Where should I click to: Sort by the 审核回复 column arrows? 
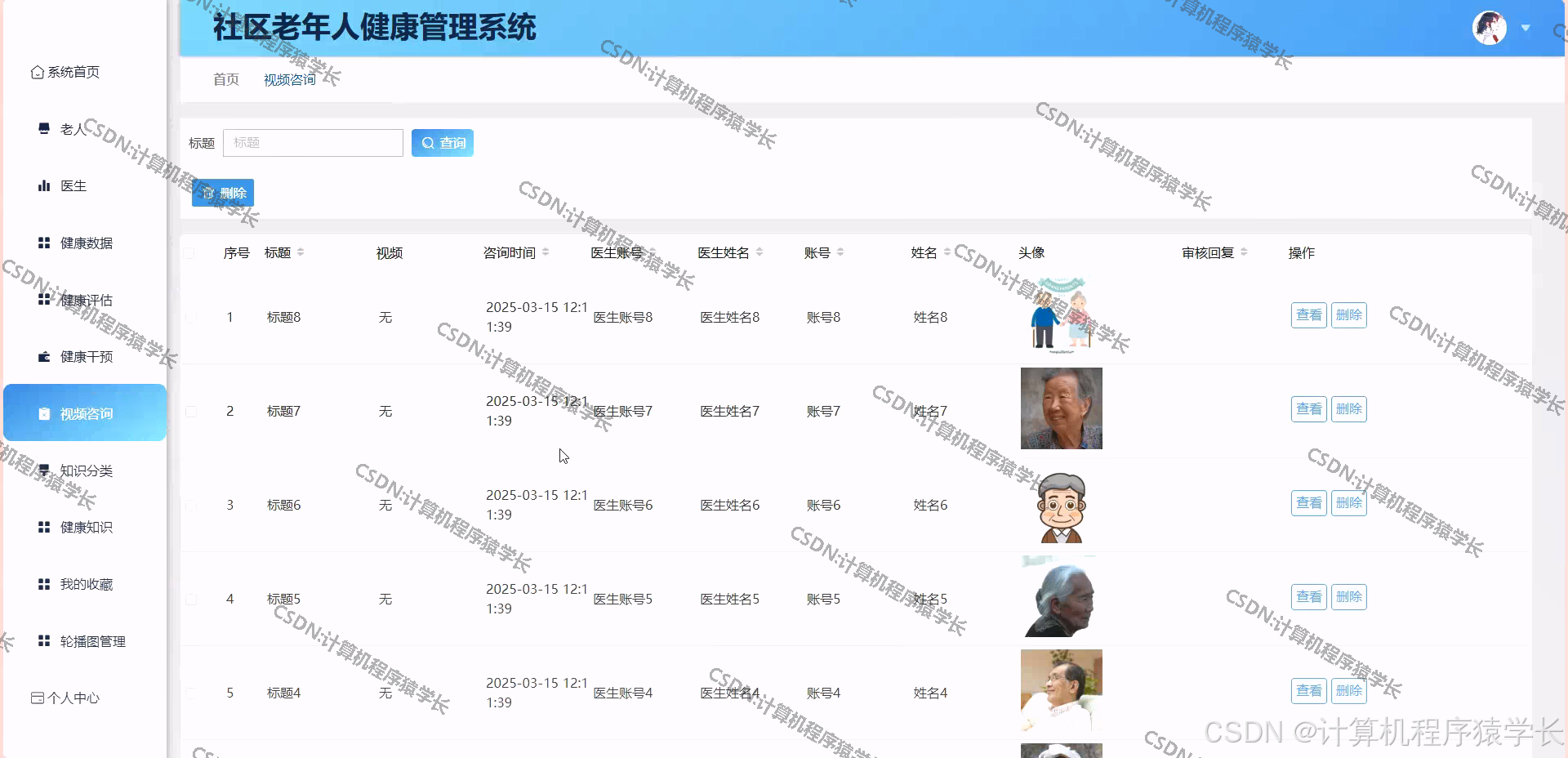click(1244, 252)
